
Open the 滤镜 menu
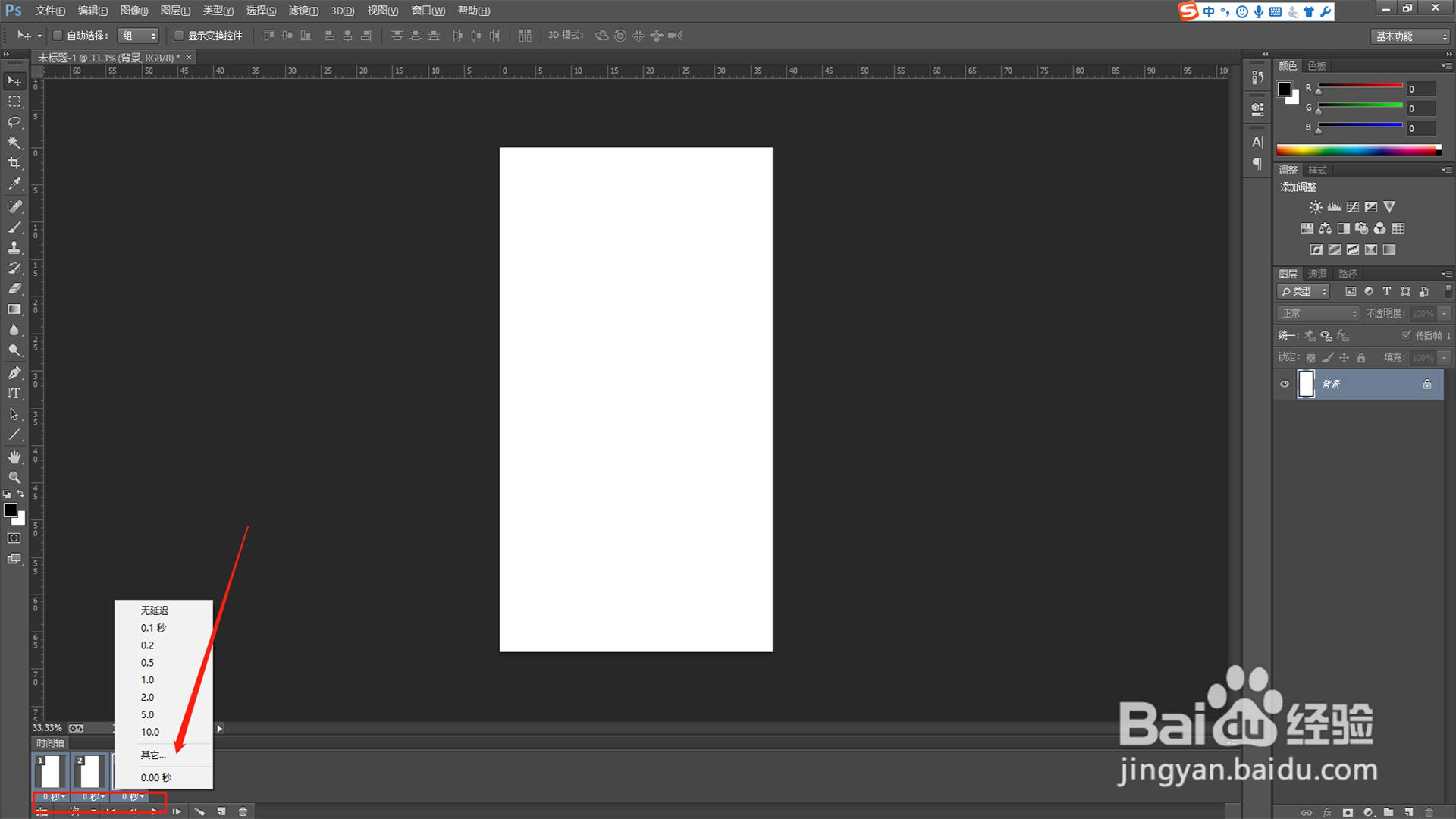tap(303, 11)
